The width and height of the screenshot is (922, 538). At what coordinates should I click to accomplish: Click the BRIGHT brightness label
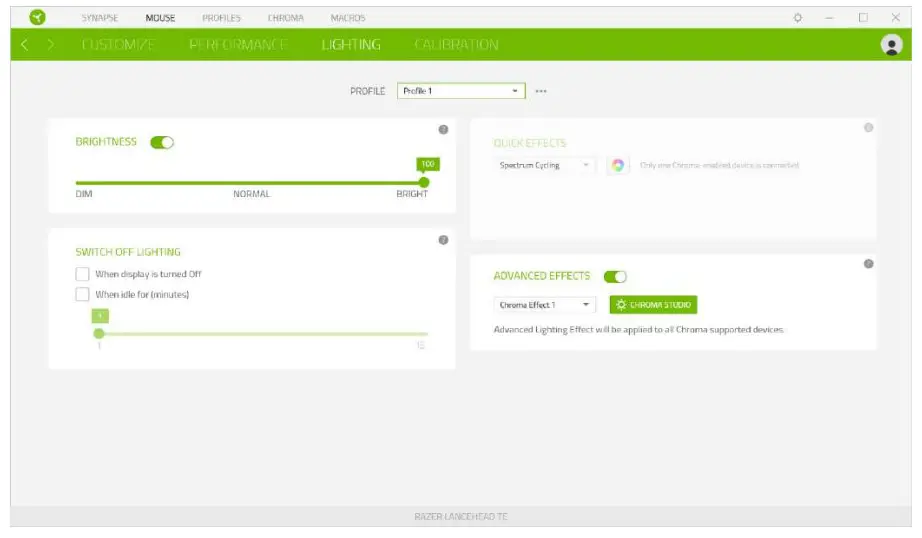click(x=412, y=194)
